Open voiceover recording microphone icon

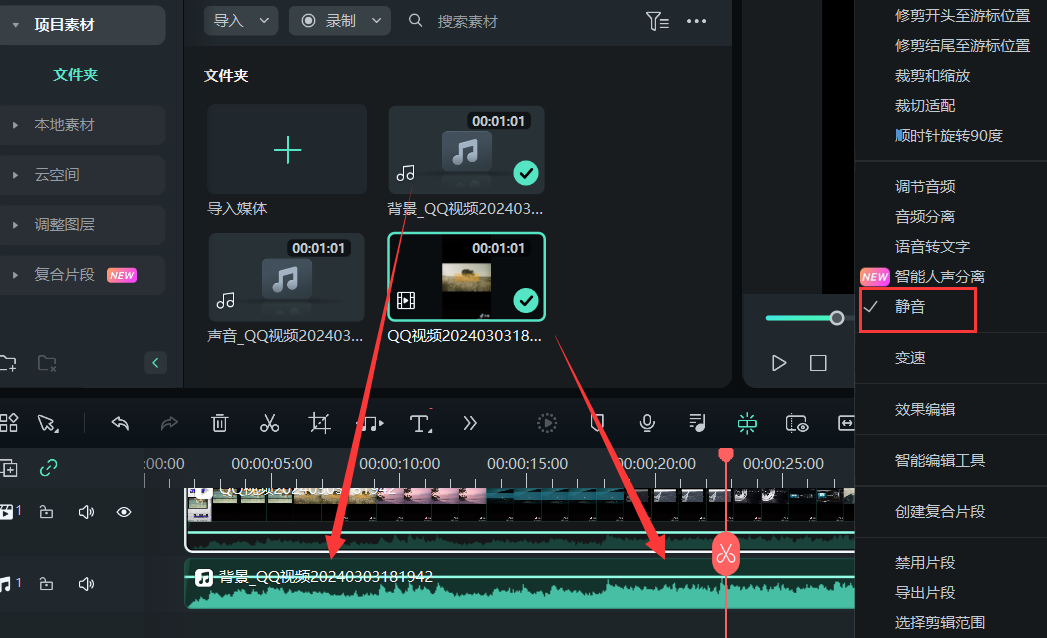[646, 423]
